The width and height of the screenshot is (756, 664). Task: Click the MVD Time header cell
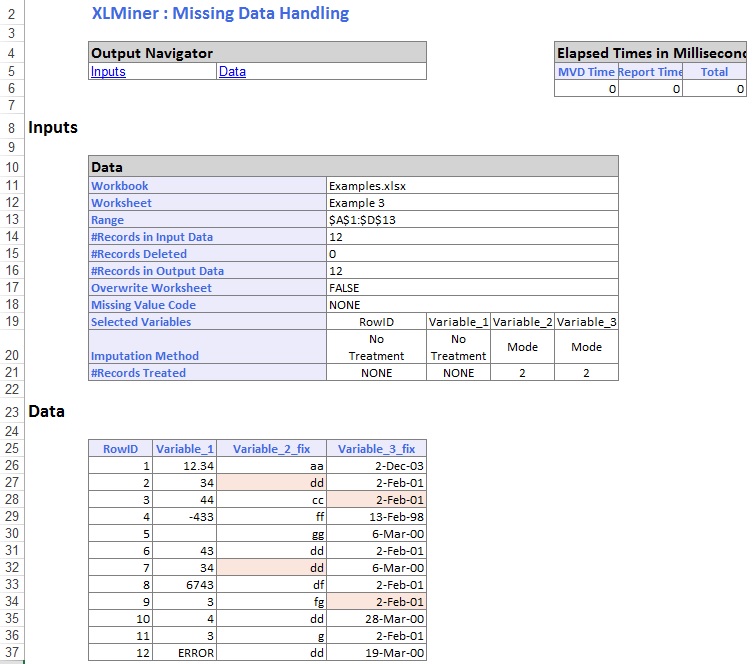[586, 72]
